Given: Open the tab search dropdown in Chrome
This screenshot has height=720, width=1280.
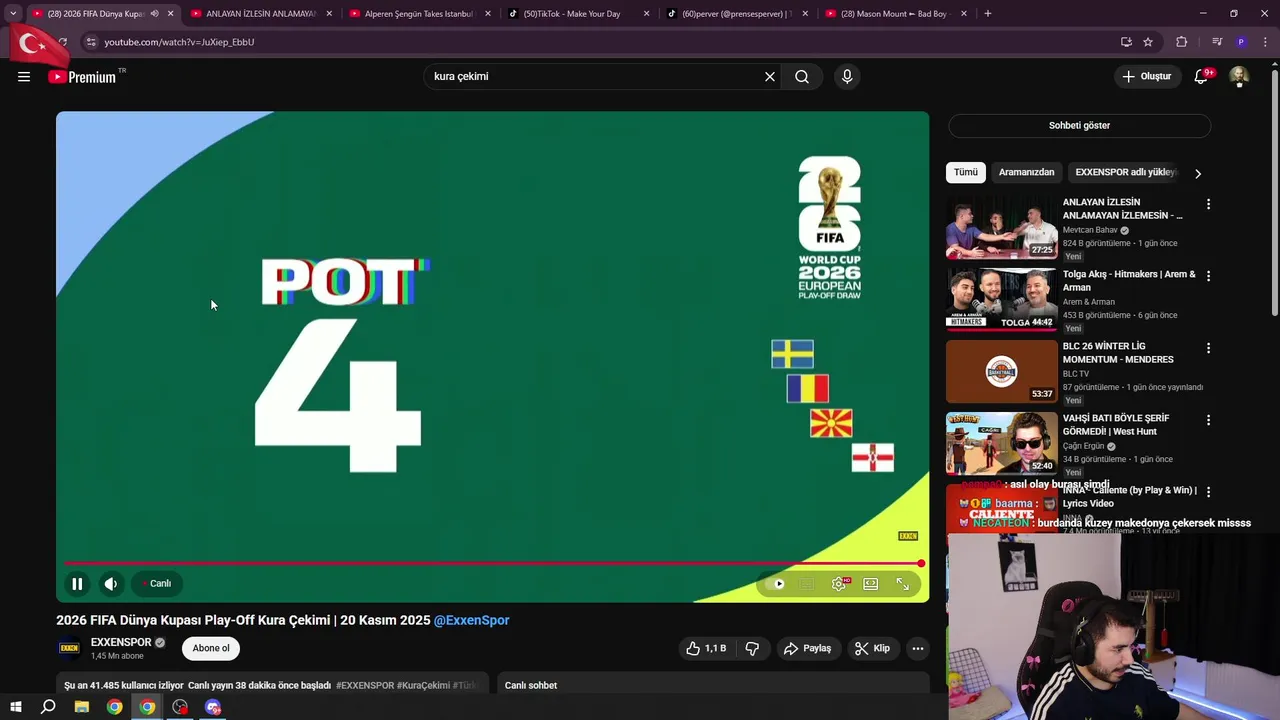Looking at the screenshot, I should 13,14.
